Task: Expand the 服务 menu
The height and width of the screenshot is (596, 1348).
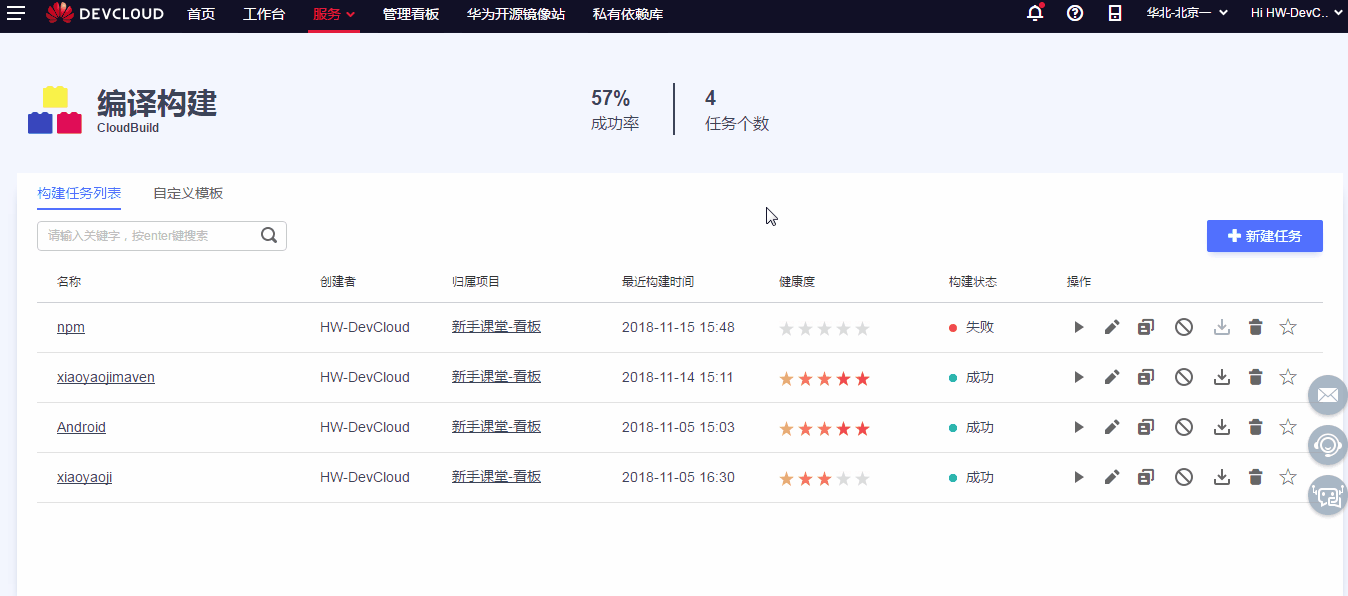Action: coord(333,15)
